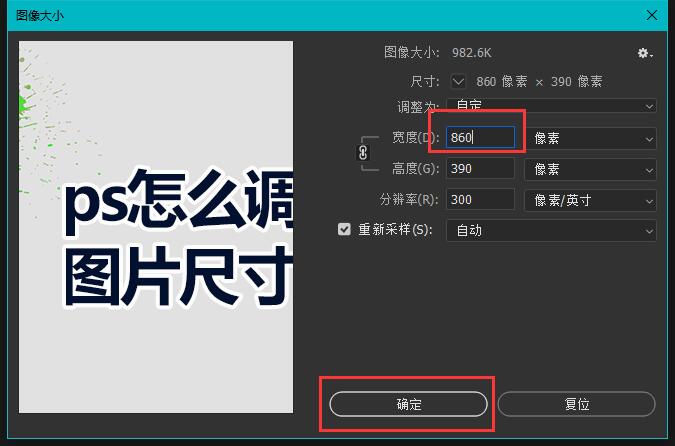
Task: Click the 分辨率 input field showing 300
Action: pyautogui.click(x=480, y=200)
